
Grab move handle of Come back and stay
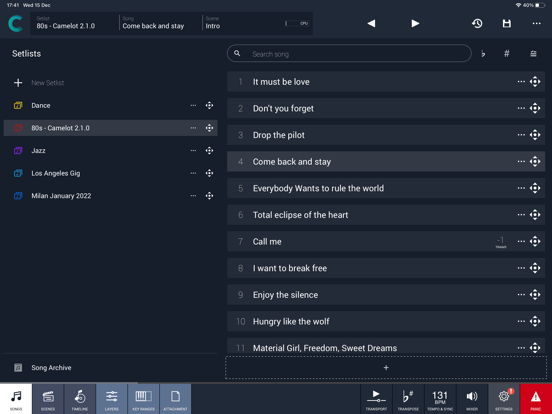coord(535,162)
